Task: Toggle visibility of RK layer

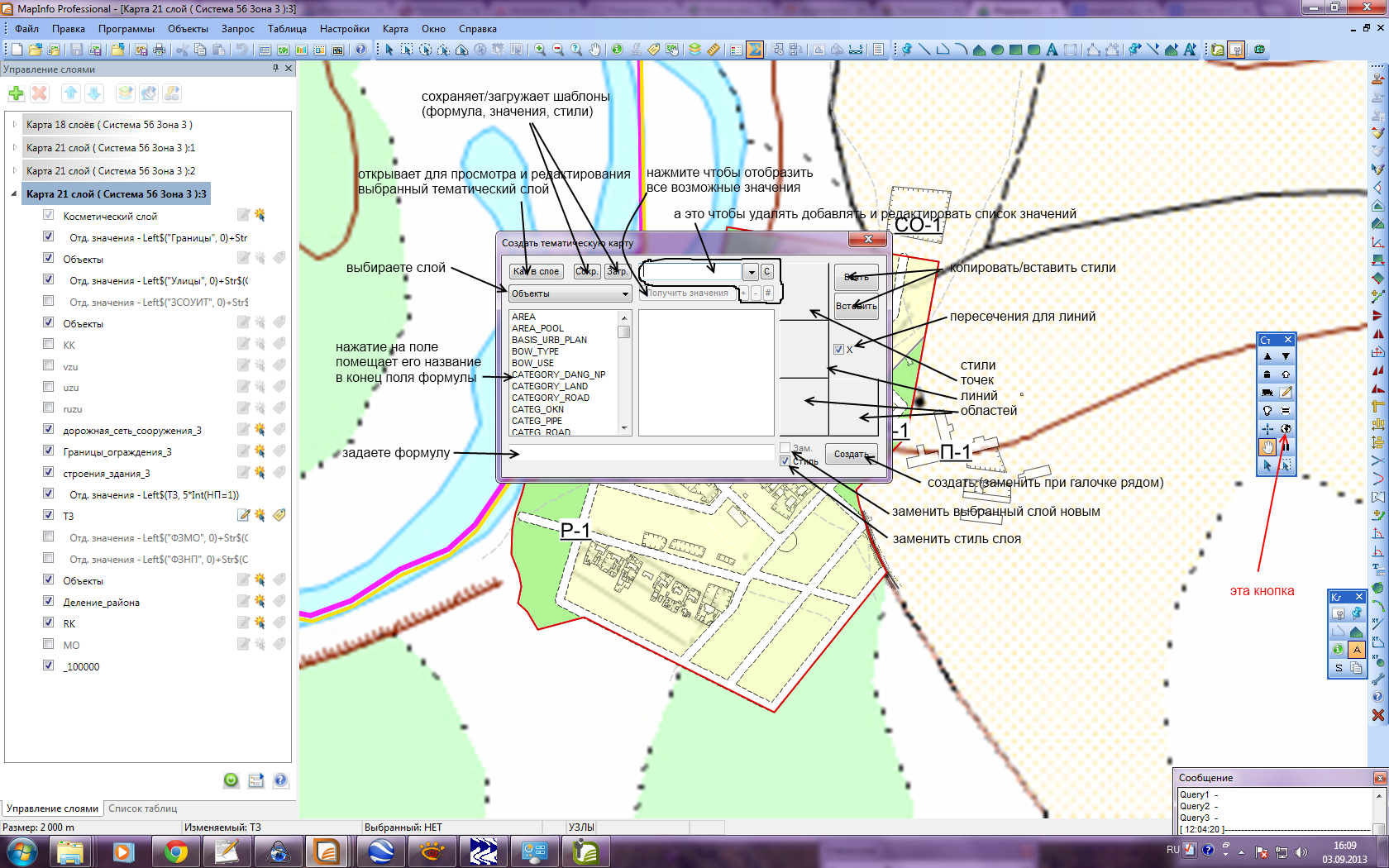Action: [48, 622]
